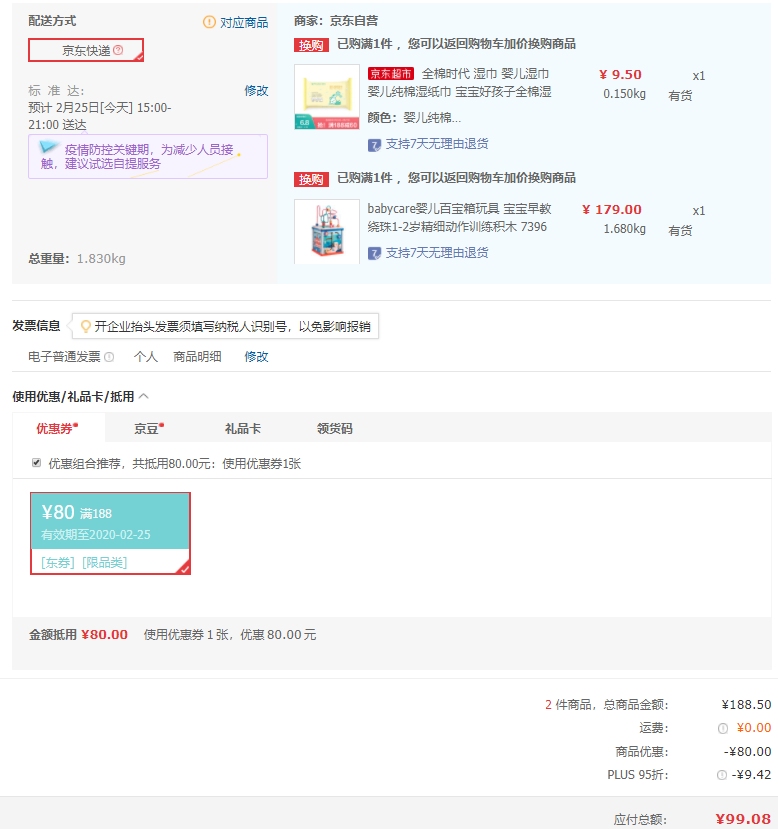
Task: Click the 商品明细 invoice content text
Action: click(197, 357)
